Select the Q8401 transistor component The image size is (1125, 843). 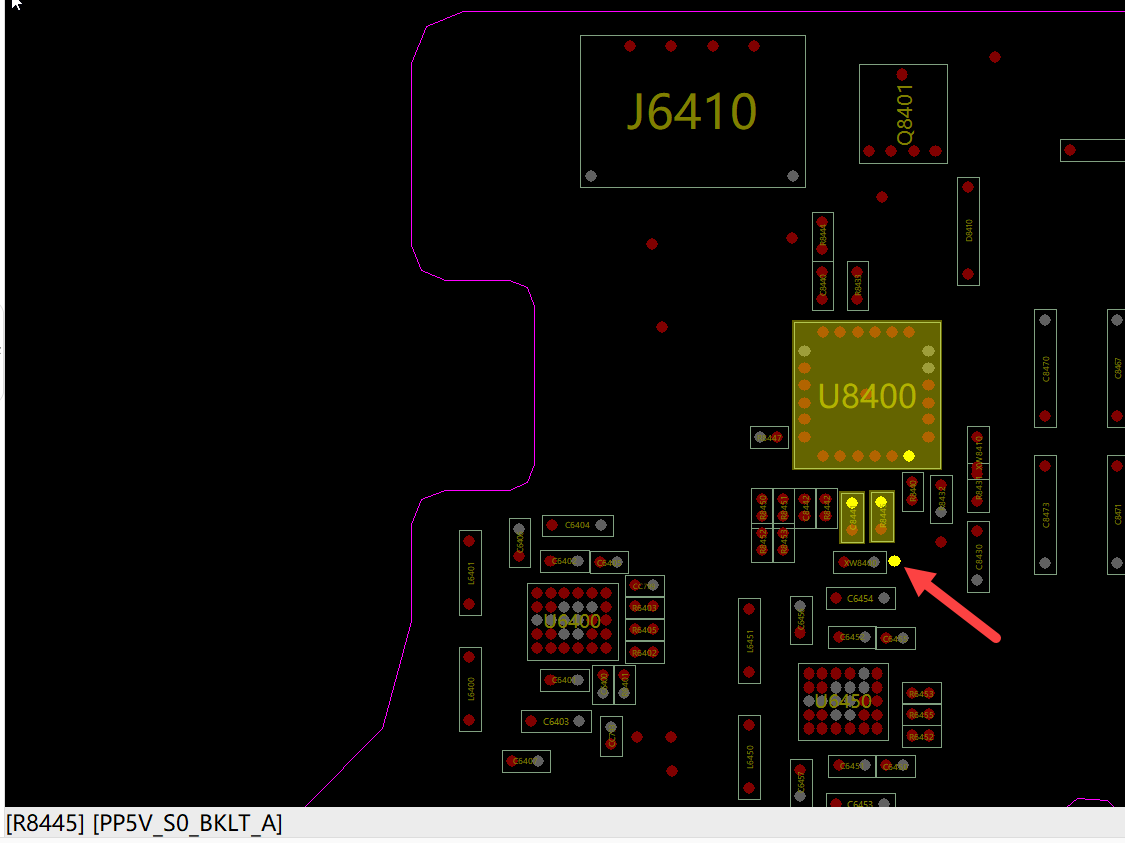[x=903, y=114]
